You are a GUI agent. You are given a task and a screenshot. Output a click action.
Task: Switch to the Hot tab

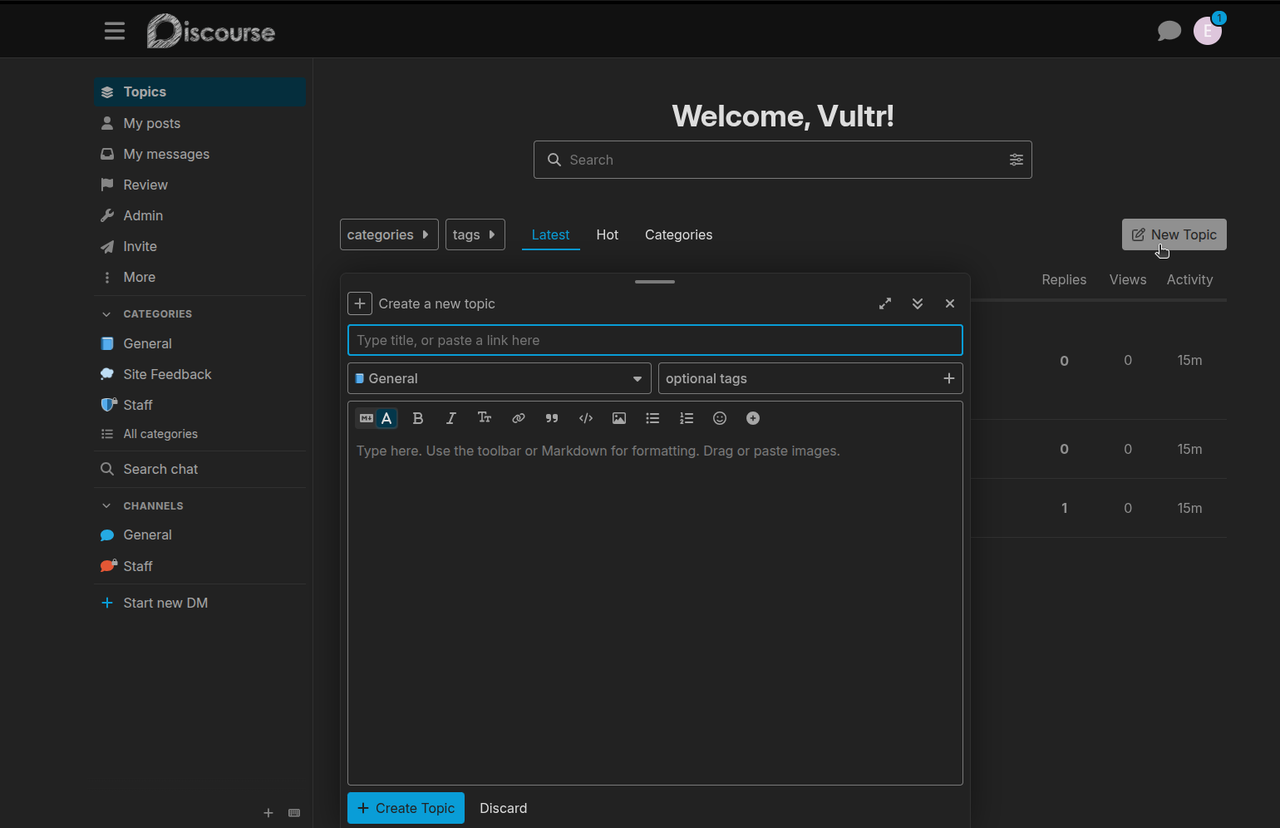tap(607, 235)
